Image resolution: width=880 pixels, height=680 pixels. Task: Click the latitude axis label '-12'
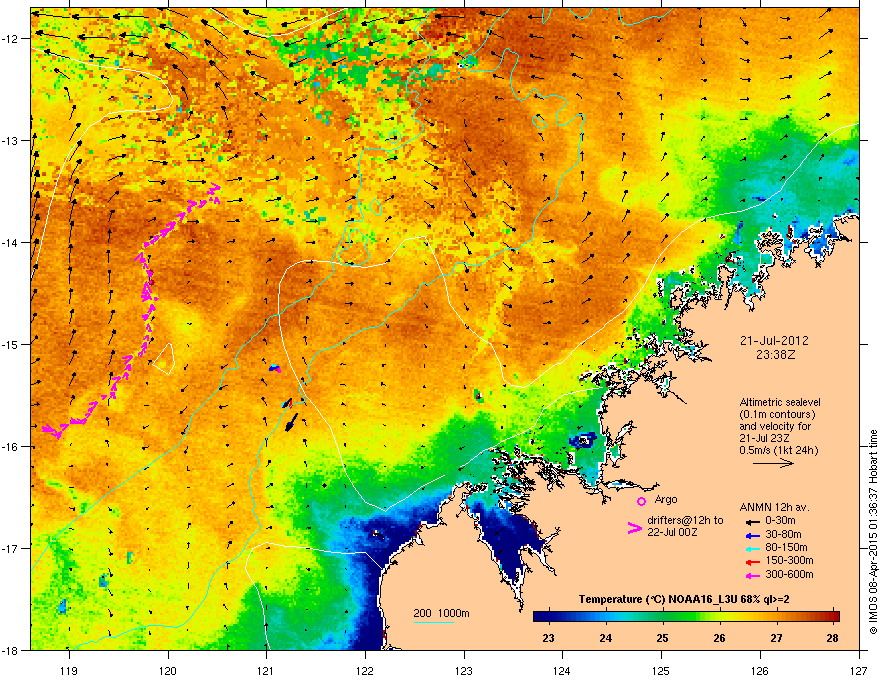pyautogui.click(x=11, y=39)
